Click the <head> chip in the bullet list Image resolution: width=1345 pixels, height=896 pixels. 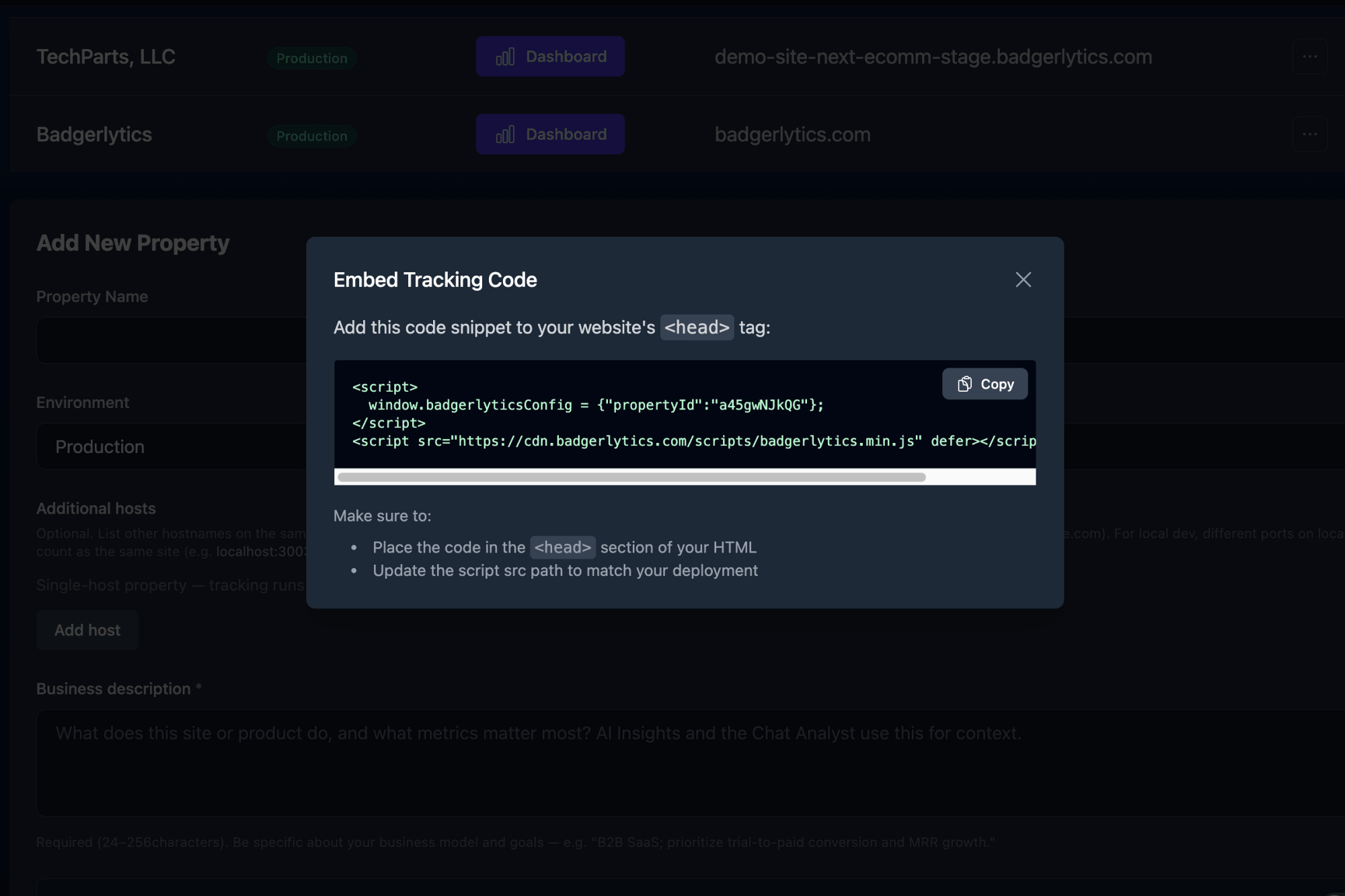click(x=563, y=547)
